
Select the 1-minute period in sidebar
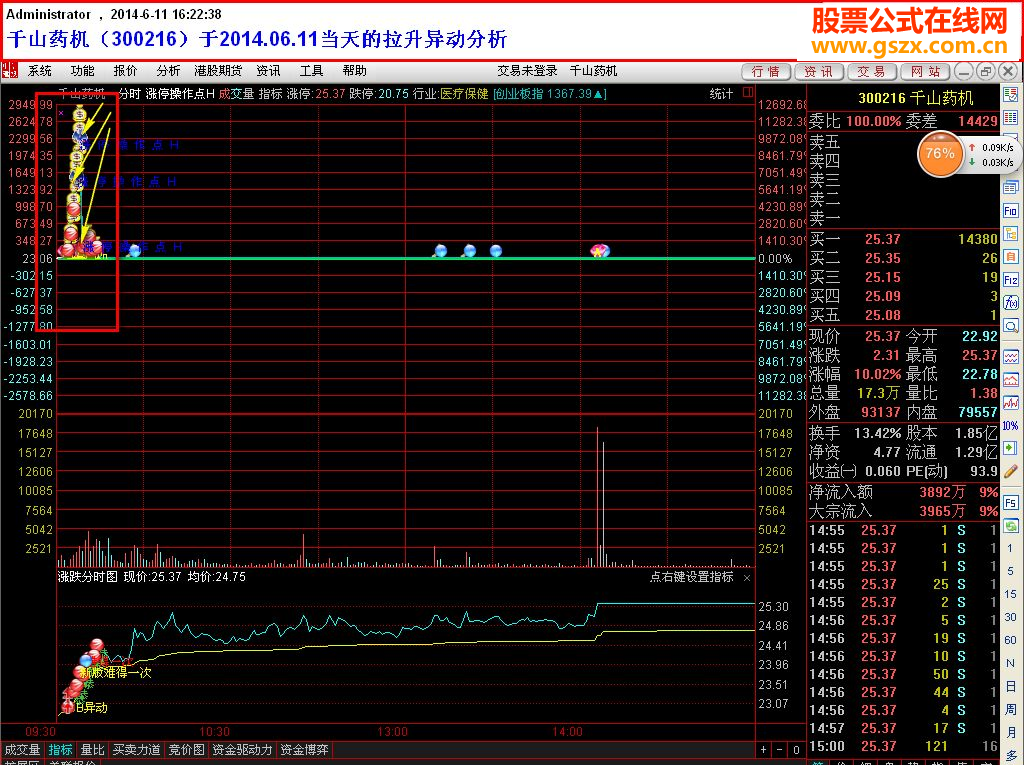1010,548
